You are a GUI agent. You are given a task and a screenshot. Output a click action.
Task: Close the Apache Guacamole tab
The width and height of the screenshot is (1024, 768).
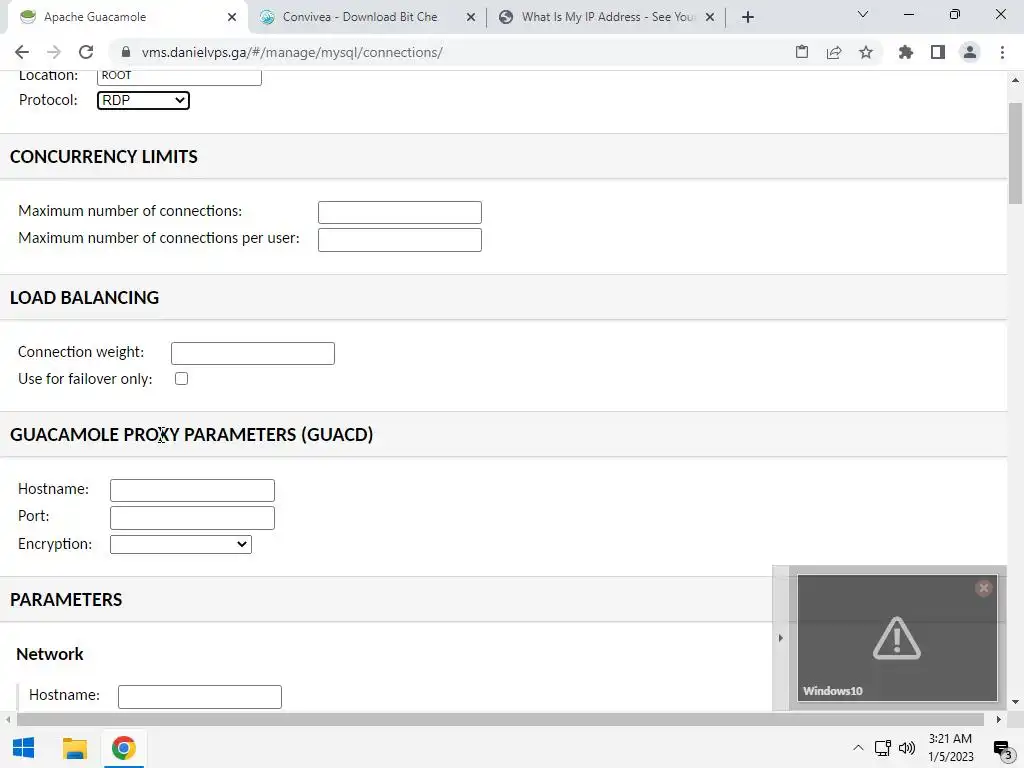232,17
